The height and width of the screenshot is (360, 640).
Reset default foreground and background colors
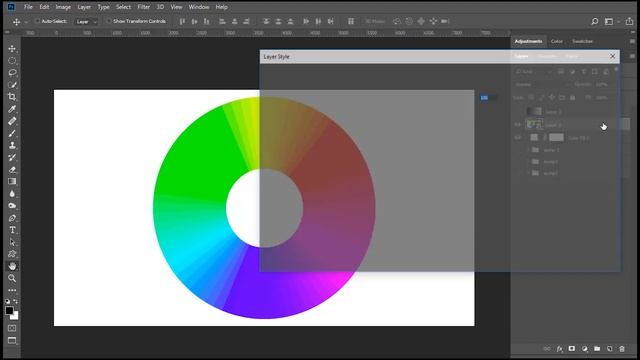7,301
